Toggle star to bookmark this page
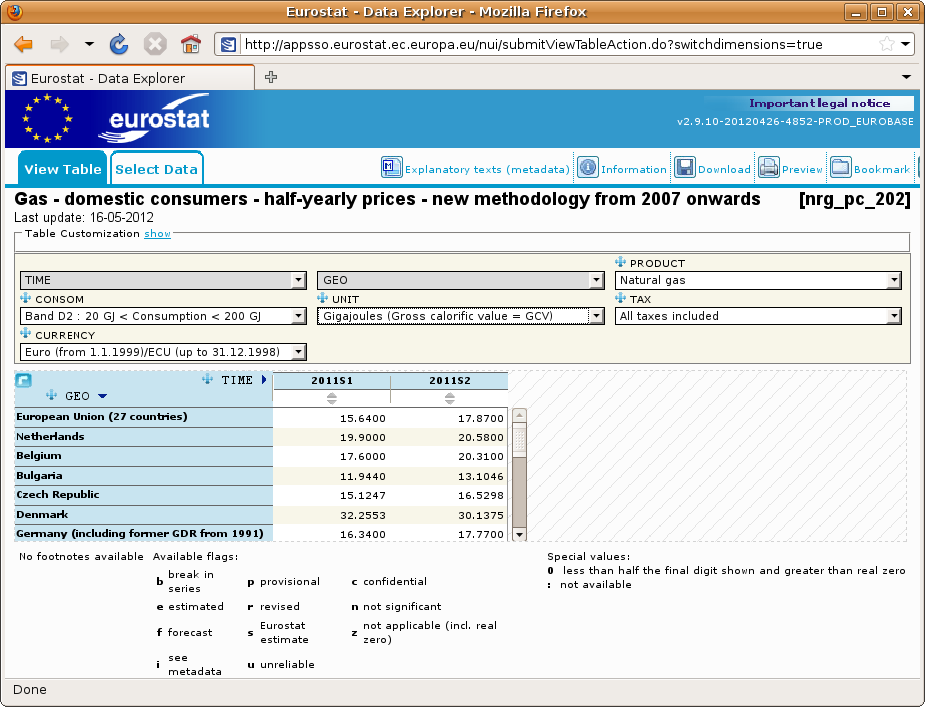925x707 pixels. pyautogui.click(x=886, y=44)
